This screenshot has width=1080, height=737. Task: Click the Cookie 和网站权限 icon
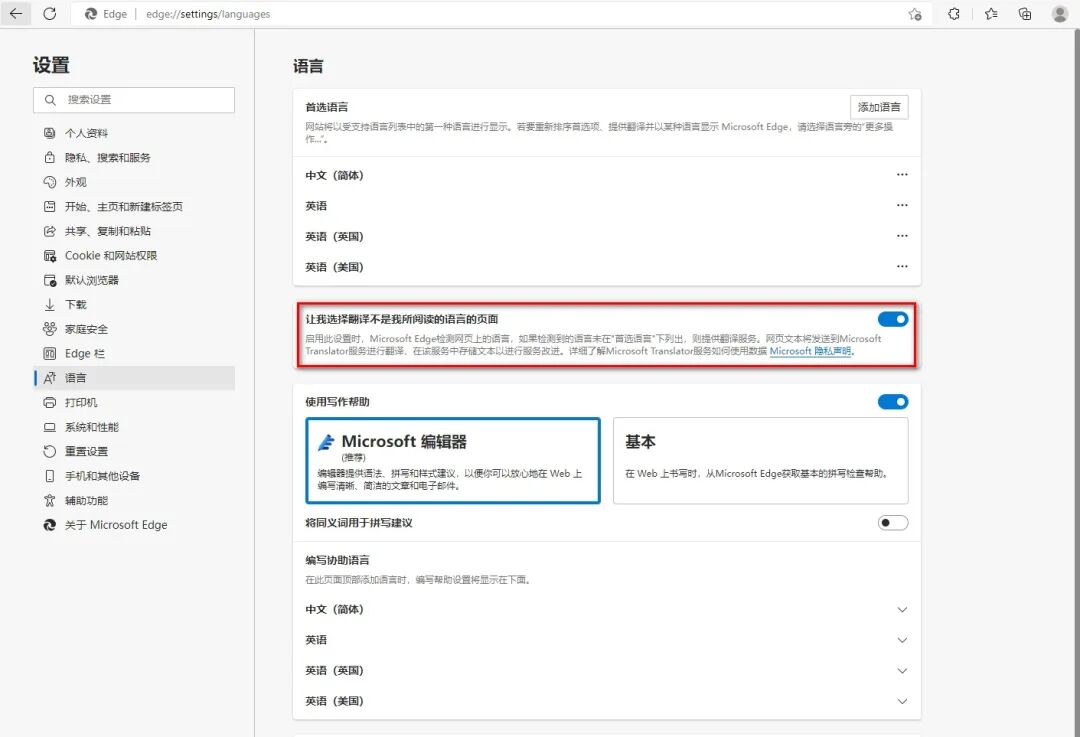(50, 256)
